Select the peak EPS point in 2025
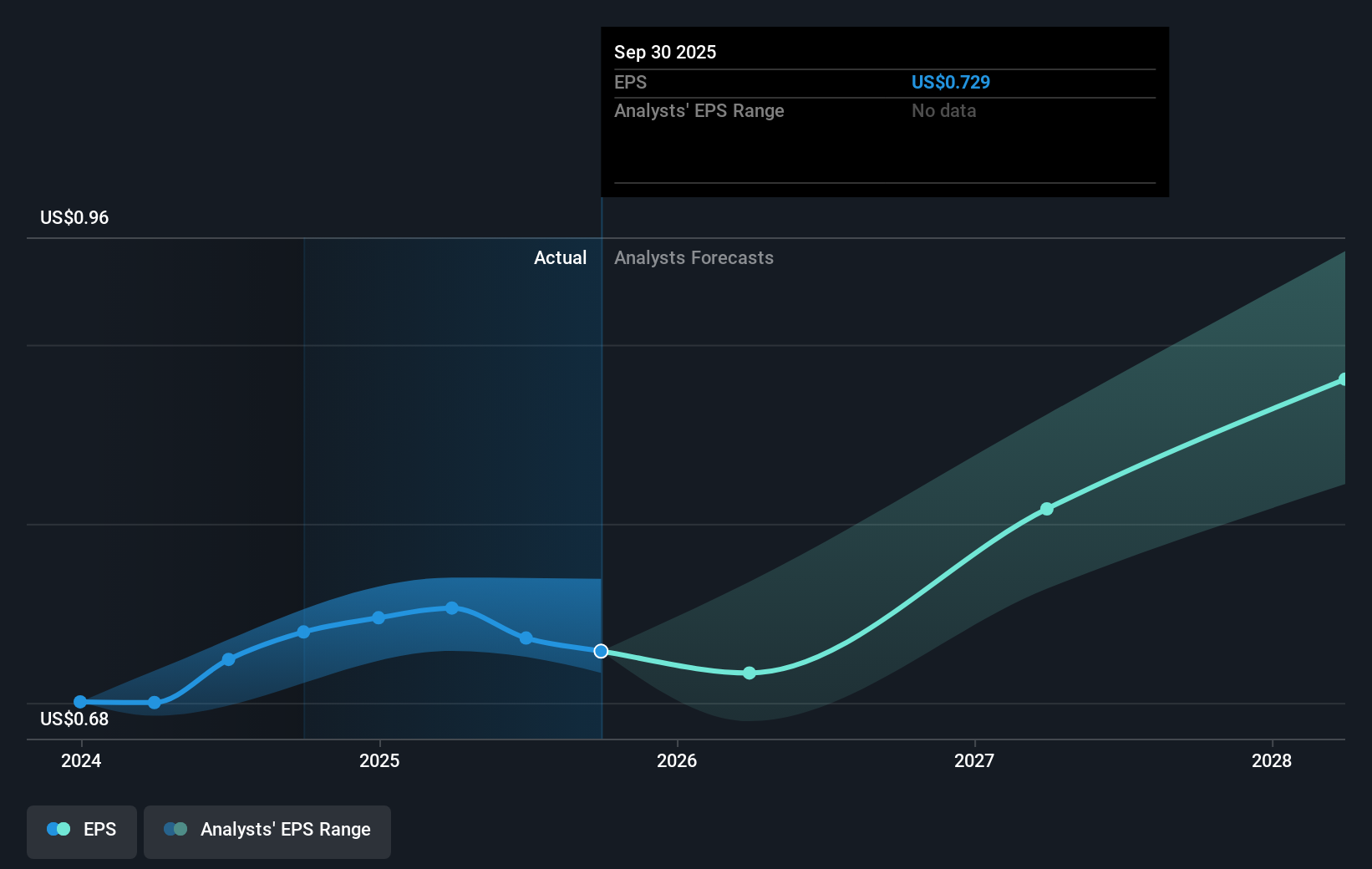 [452, 608]
